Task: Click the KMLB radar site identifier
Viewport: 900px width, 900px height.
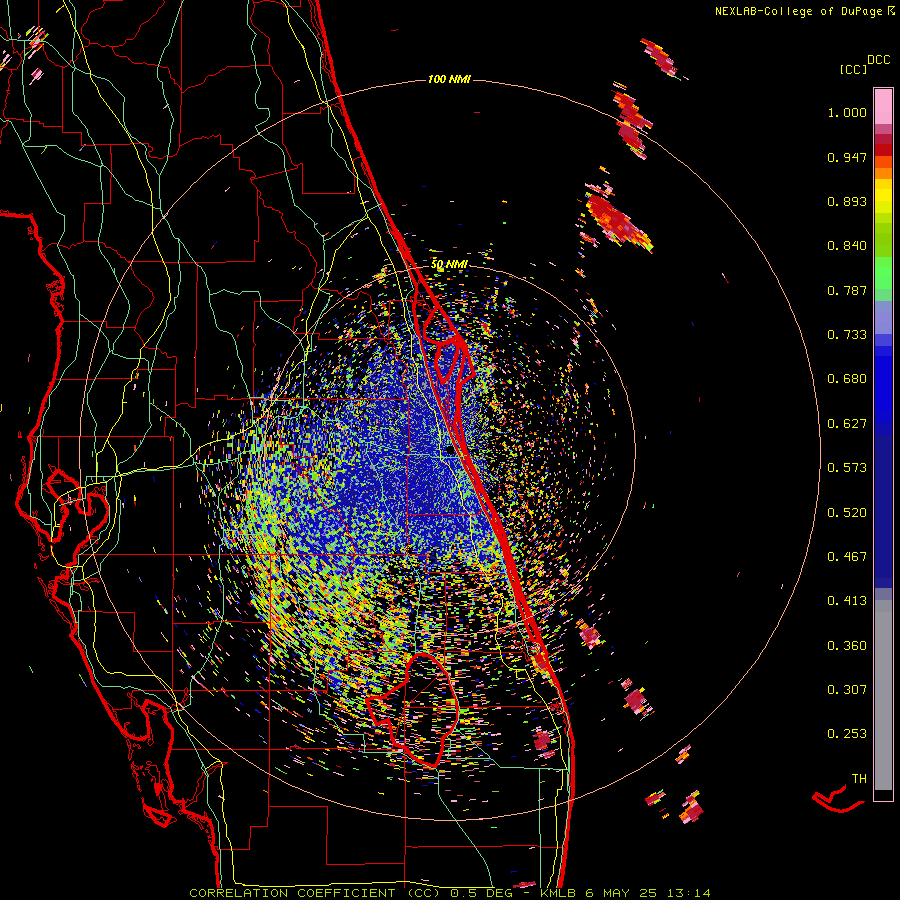Action: tap(557, 893)
